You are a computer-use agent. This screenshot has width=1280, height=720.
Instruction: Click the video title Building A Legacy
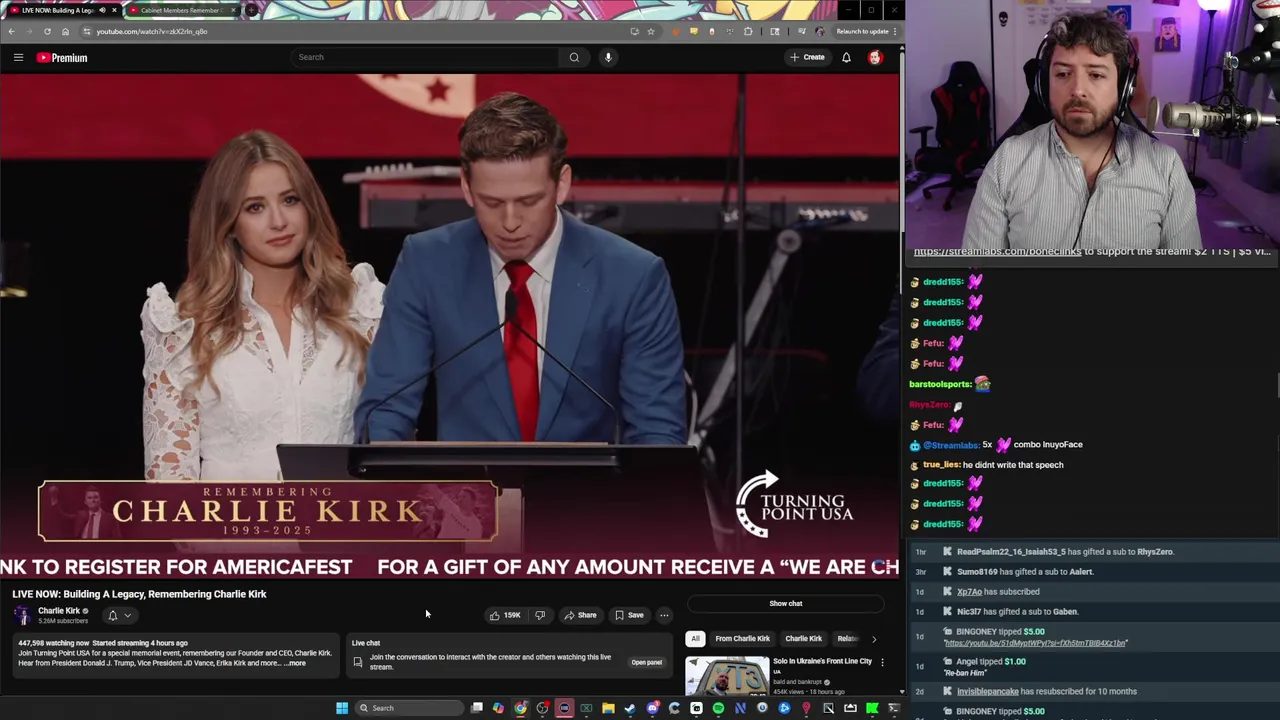(x=139, y=594)
